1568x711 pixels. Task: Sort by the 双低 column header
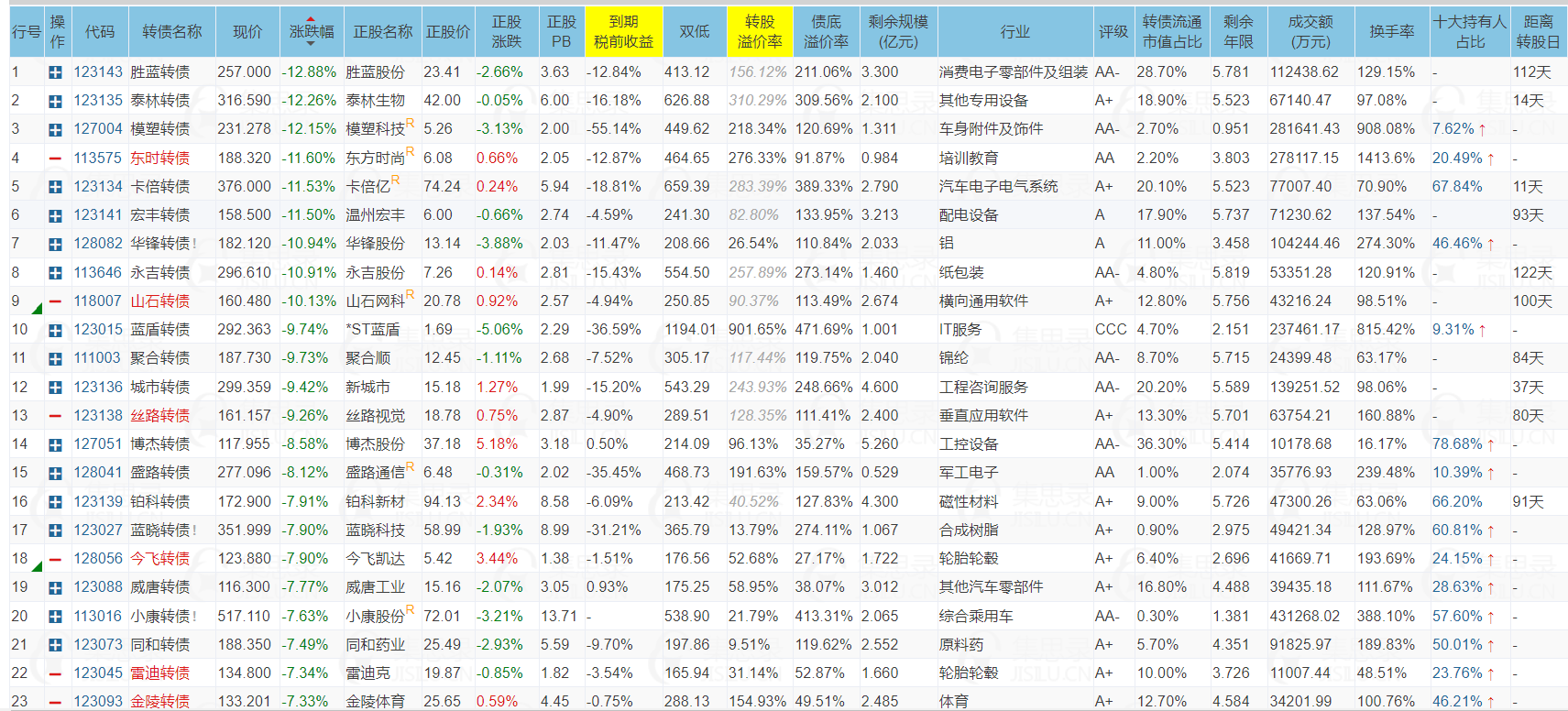695,31
